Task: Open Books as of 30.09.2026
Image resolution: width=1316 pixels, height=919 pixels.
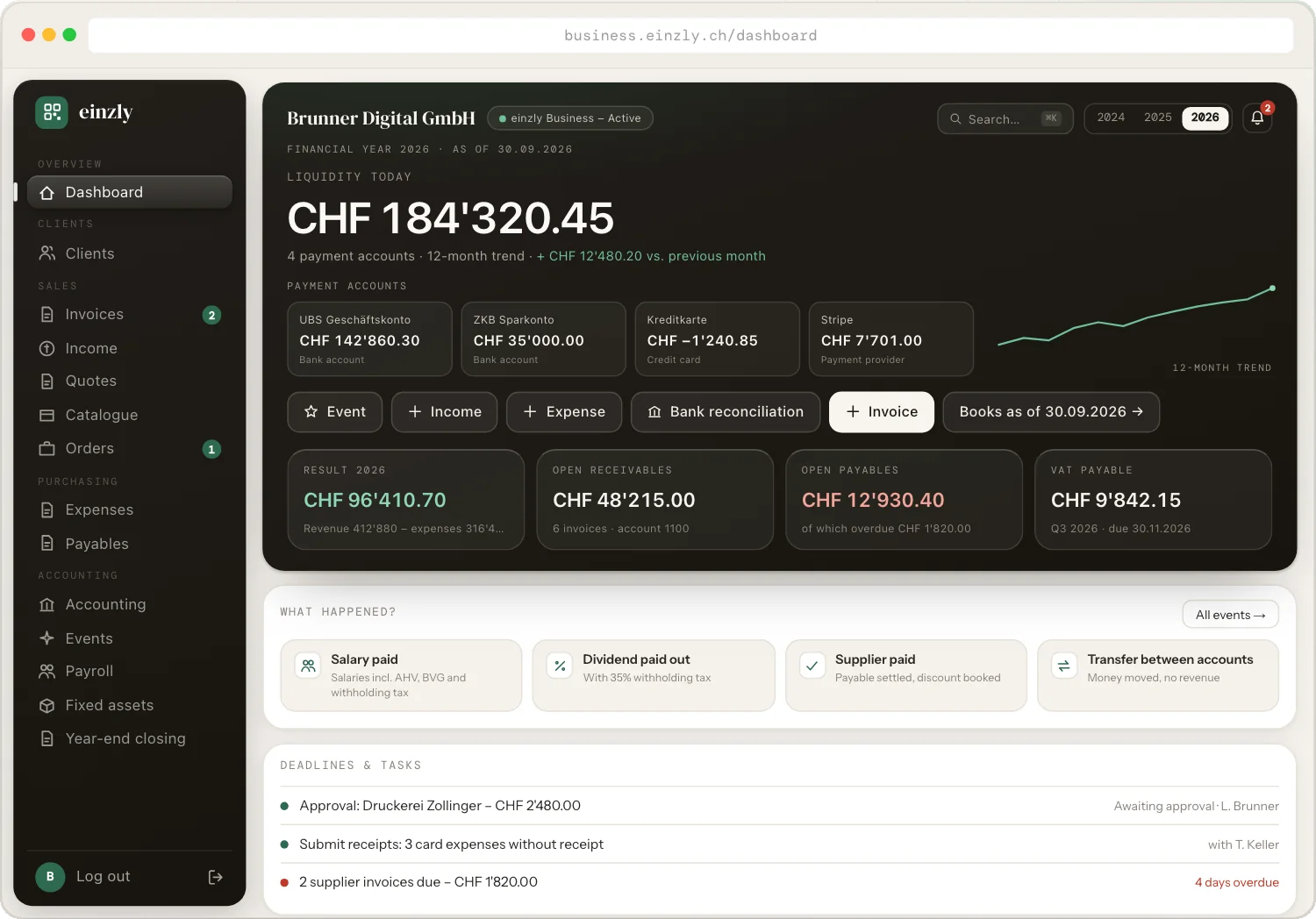Action: point(1051,412)
